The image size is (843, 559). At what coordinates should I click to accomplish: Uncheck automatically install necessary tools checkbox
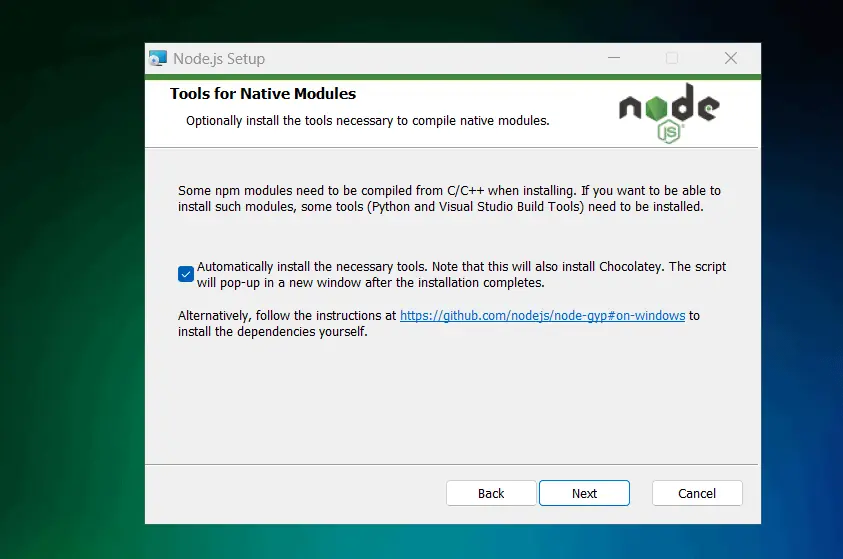pyautogui.click(x=185, y=274)
